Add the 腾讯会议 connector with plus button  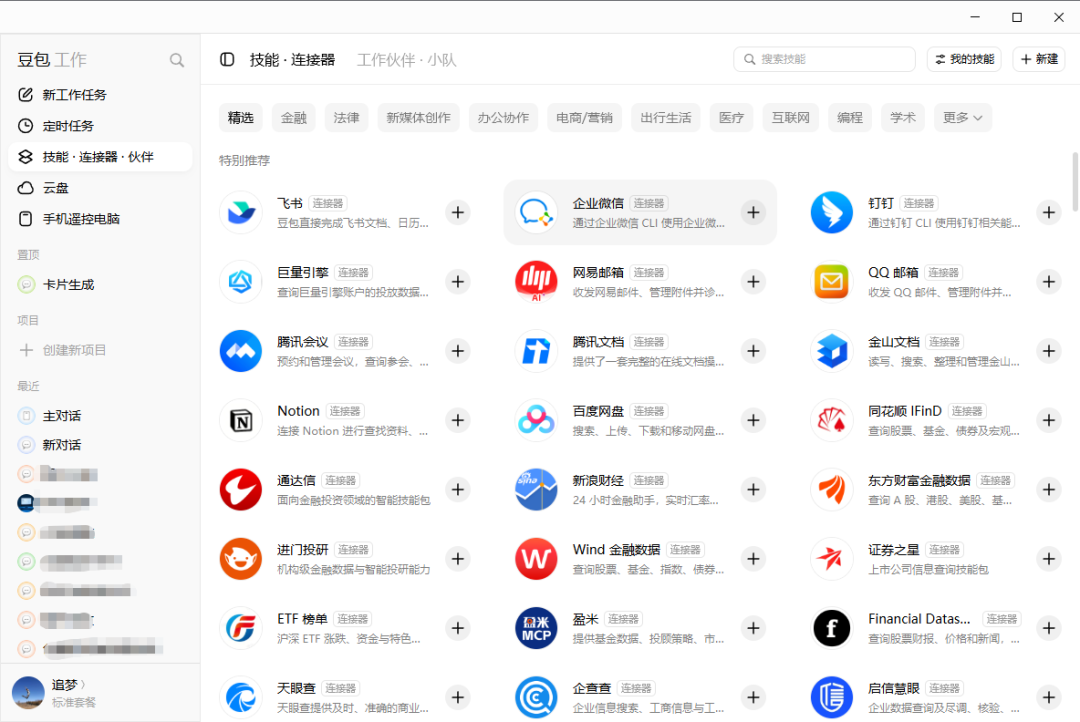(x=458, y=351)
